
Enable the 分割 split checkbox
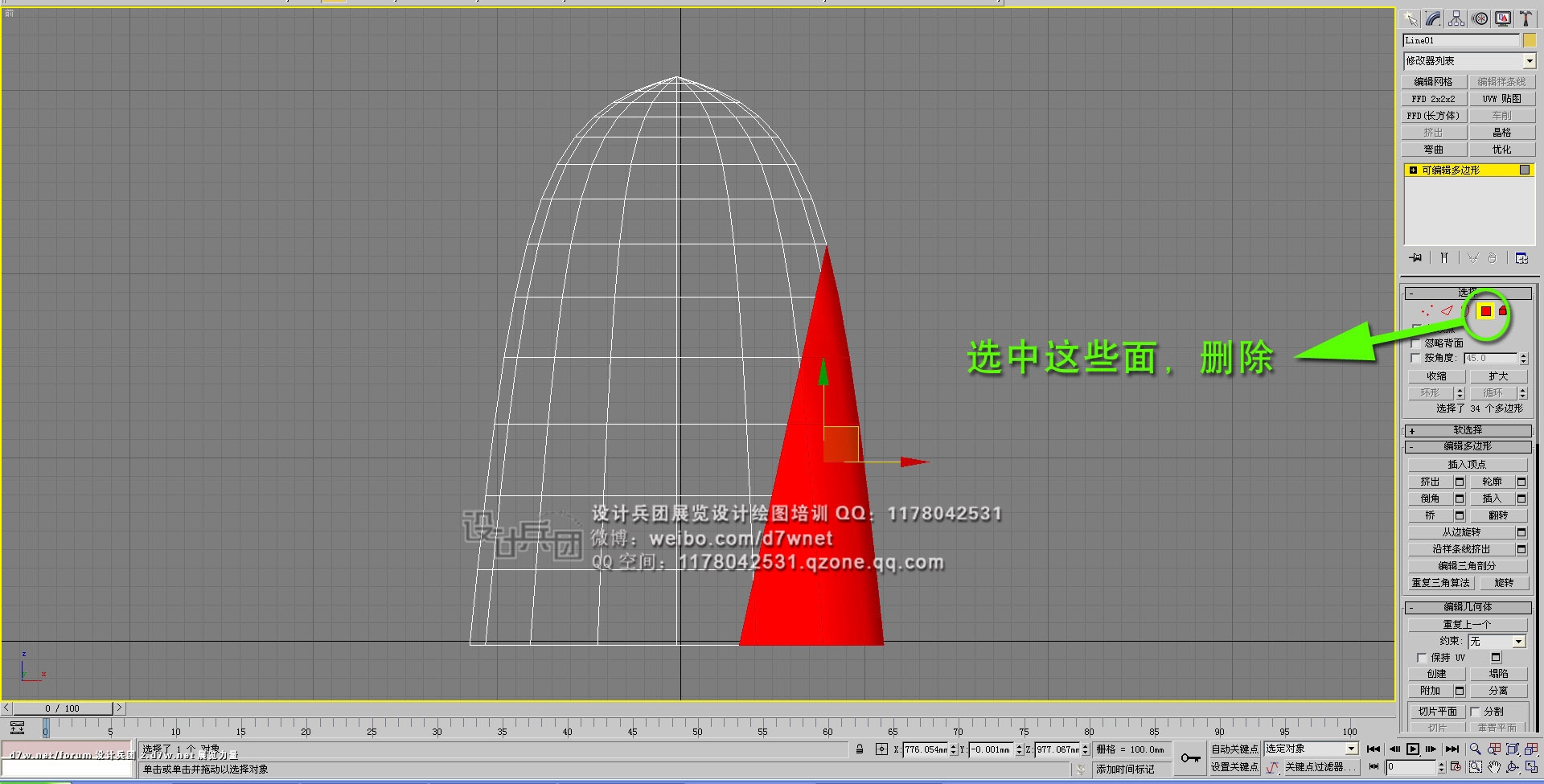(1475, 712)
